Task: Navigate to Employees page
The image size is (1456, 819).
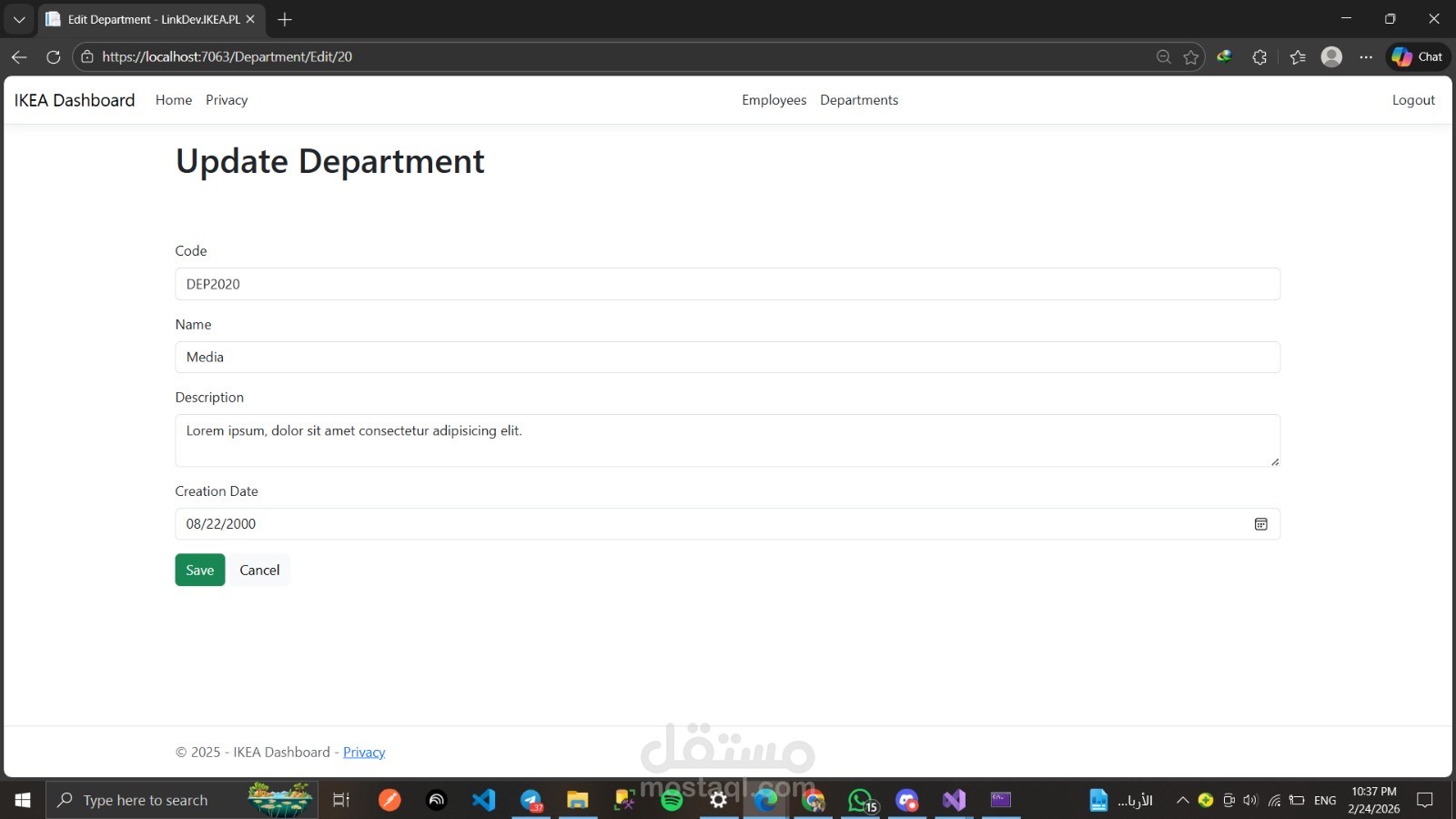Action: click(x=774, y=100)
